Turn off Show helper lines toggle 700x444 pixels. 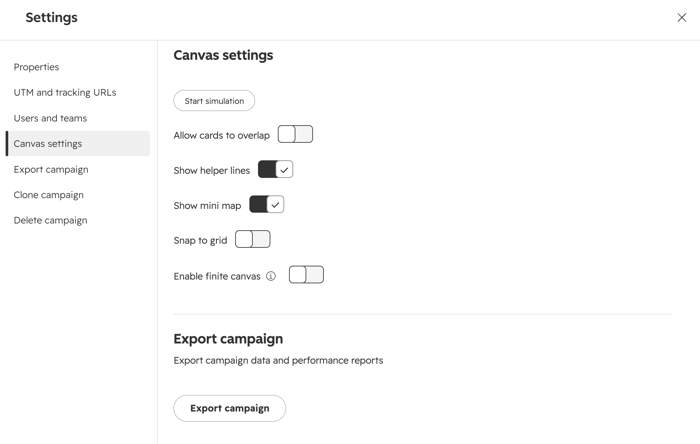point(275,170)
